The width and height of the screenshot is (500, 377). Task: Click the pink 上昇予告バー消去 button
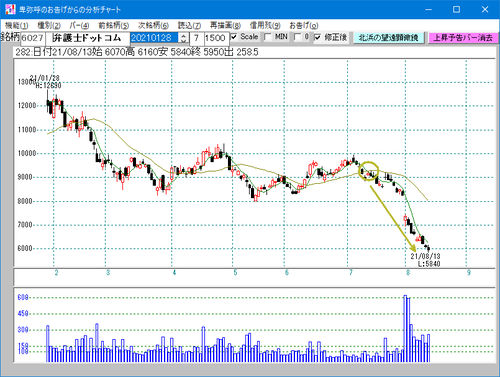pyautogui.click(x=463, y=38)
